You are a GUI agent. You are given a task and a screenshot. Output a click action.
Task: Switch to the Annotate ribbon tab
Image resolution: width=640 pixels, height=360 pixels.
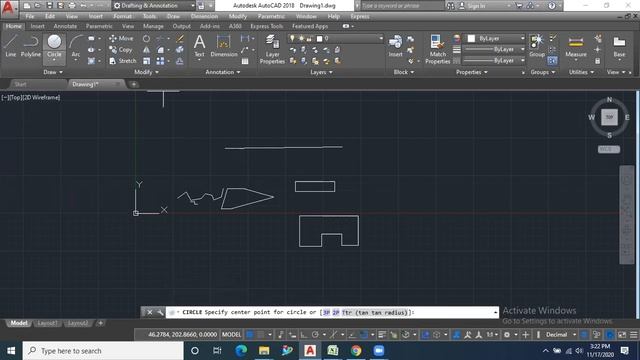pos(65,26)
